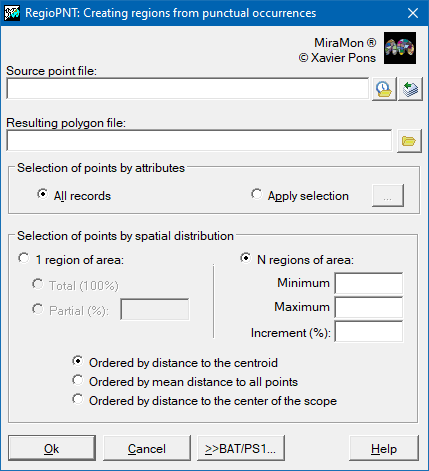Open recent files list for source point file
Image resolution: width=429 pixels, height=471 pixels.
pyautogui.click(x=384, y=89)
